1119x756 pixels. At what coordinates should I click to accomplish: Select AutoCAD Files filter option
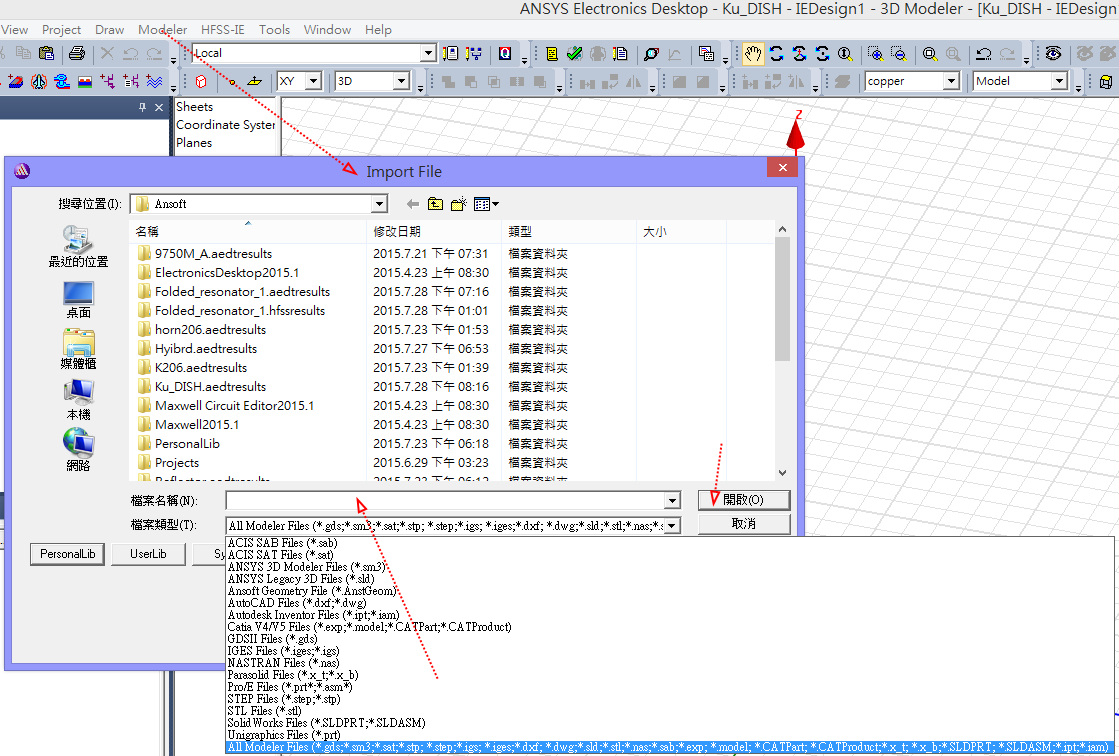pos(297,603)
